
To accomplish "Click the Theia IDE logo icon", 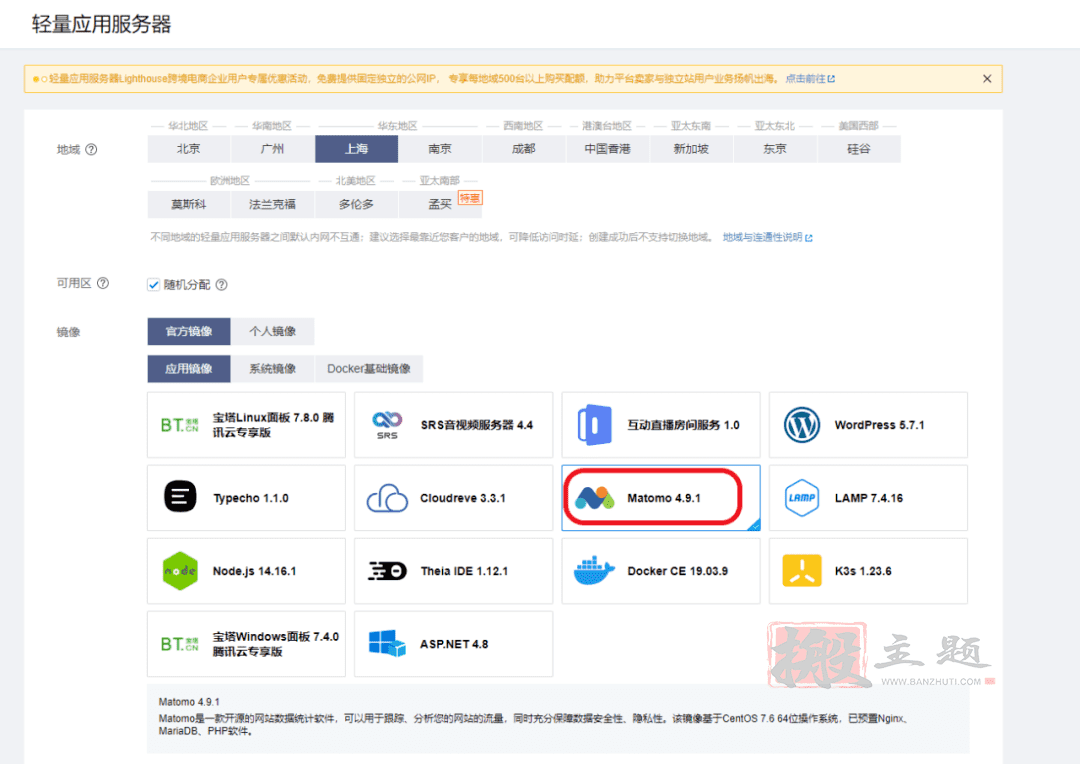I will pyautogui.click(x=387, y=571).
